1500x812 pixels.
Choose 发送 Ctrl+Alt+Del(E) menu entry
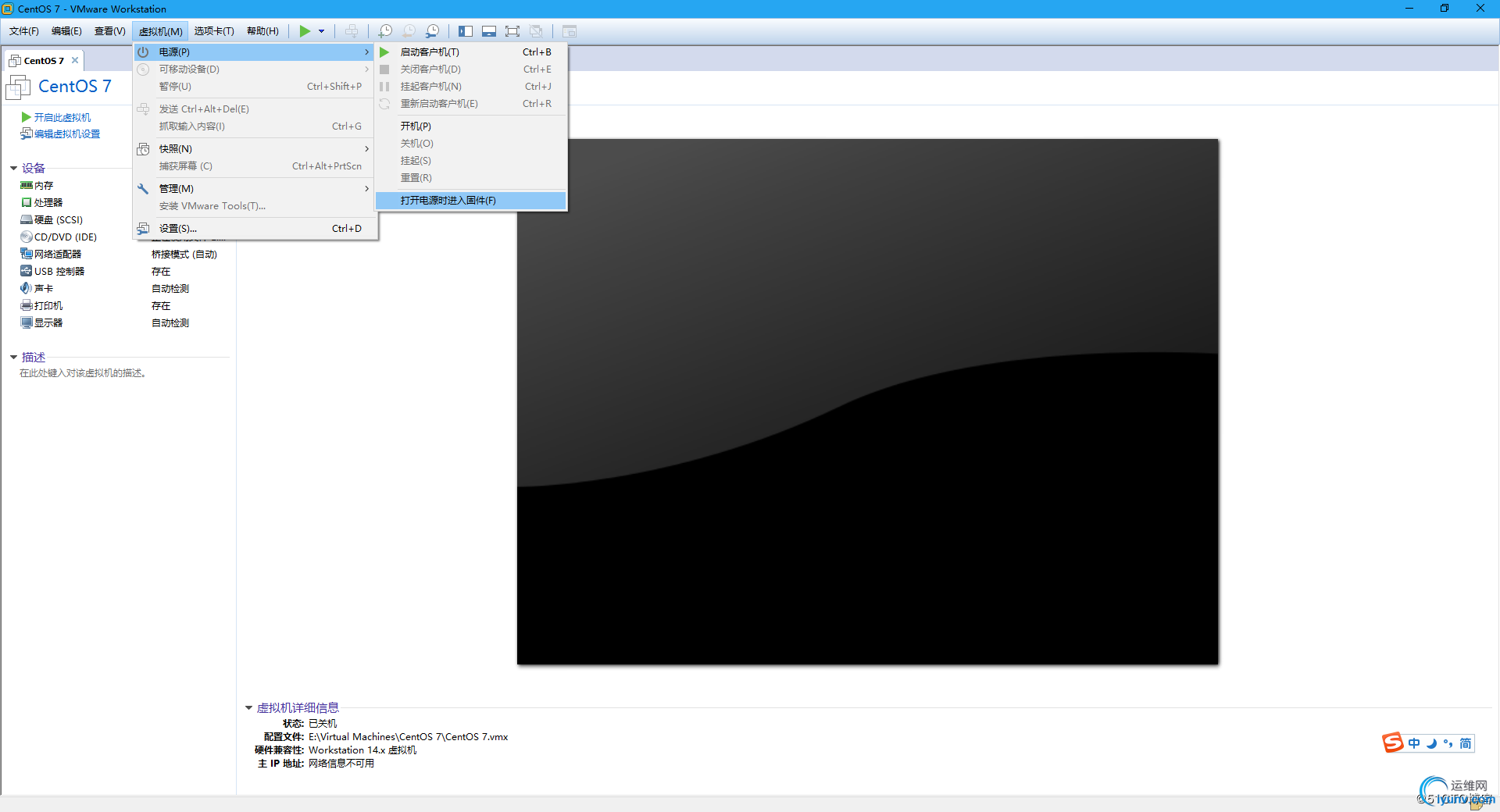pos(255,109)
